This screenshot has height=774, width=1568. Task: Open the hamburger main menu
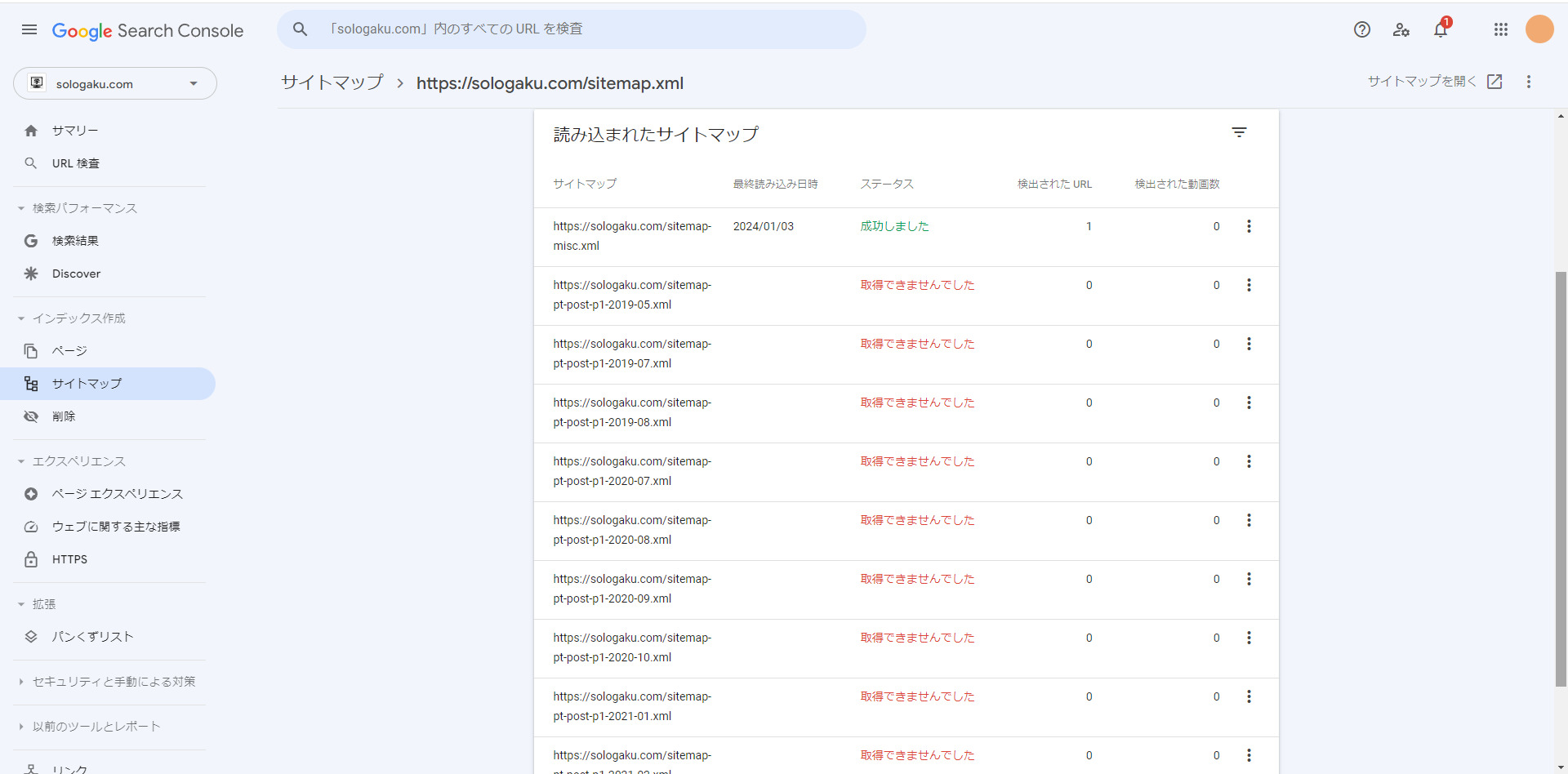(x=29, y=30)
